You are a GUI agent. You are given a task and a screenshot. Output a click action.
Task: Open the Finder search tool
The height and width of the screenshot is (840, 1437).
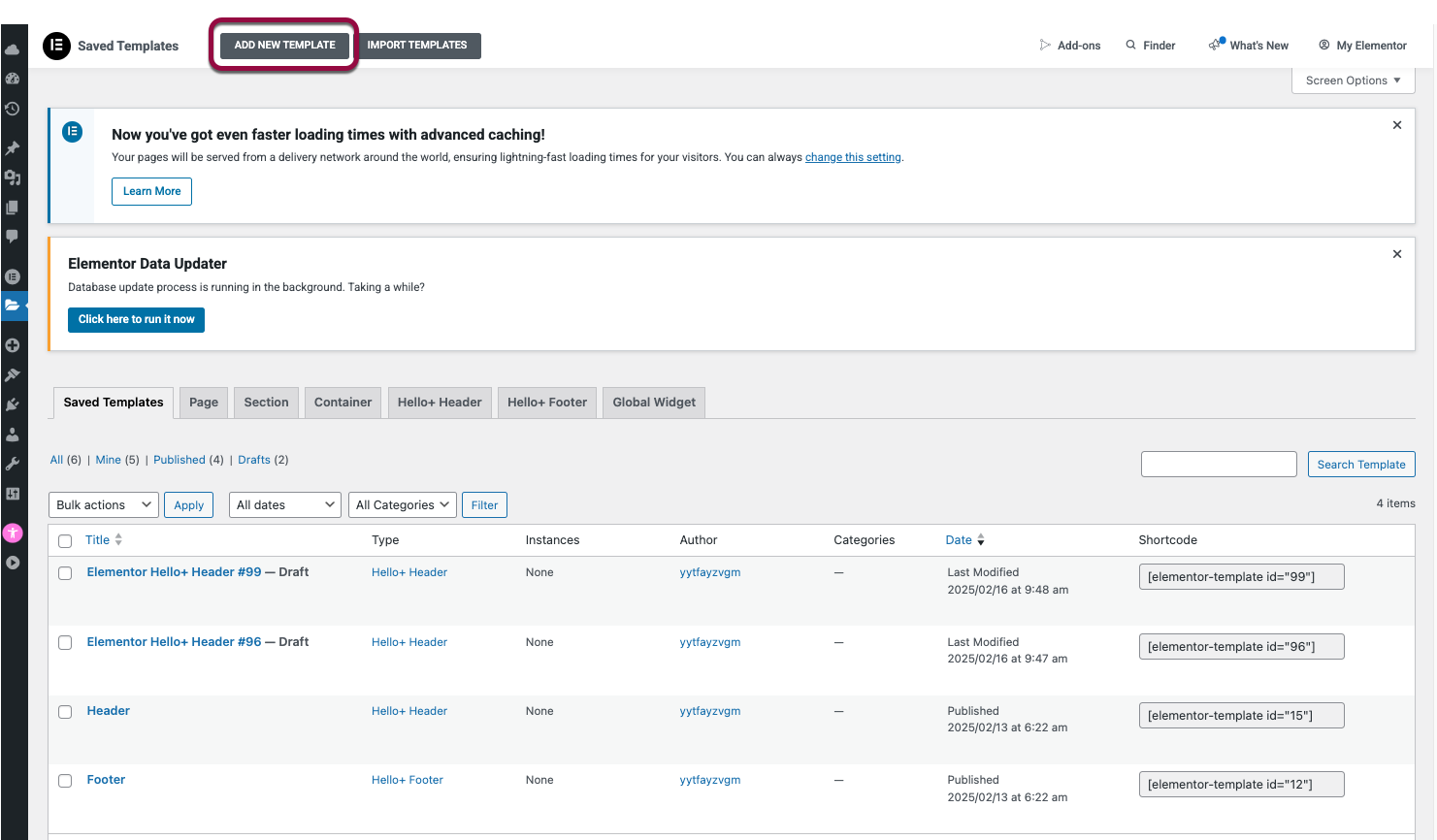point(1150,46)
